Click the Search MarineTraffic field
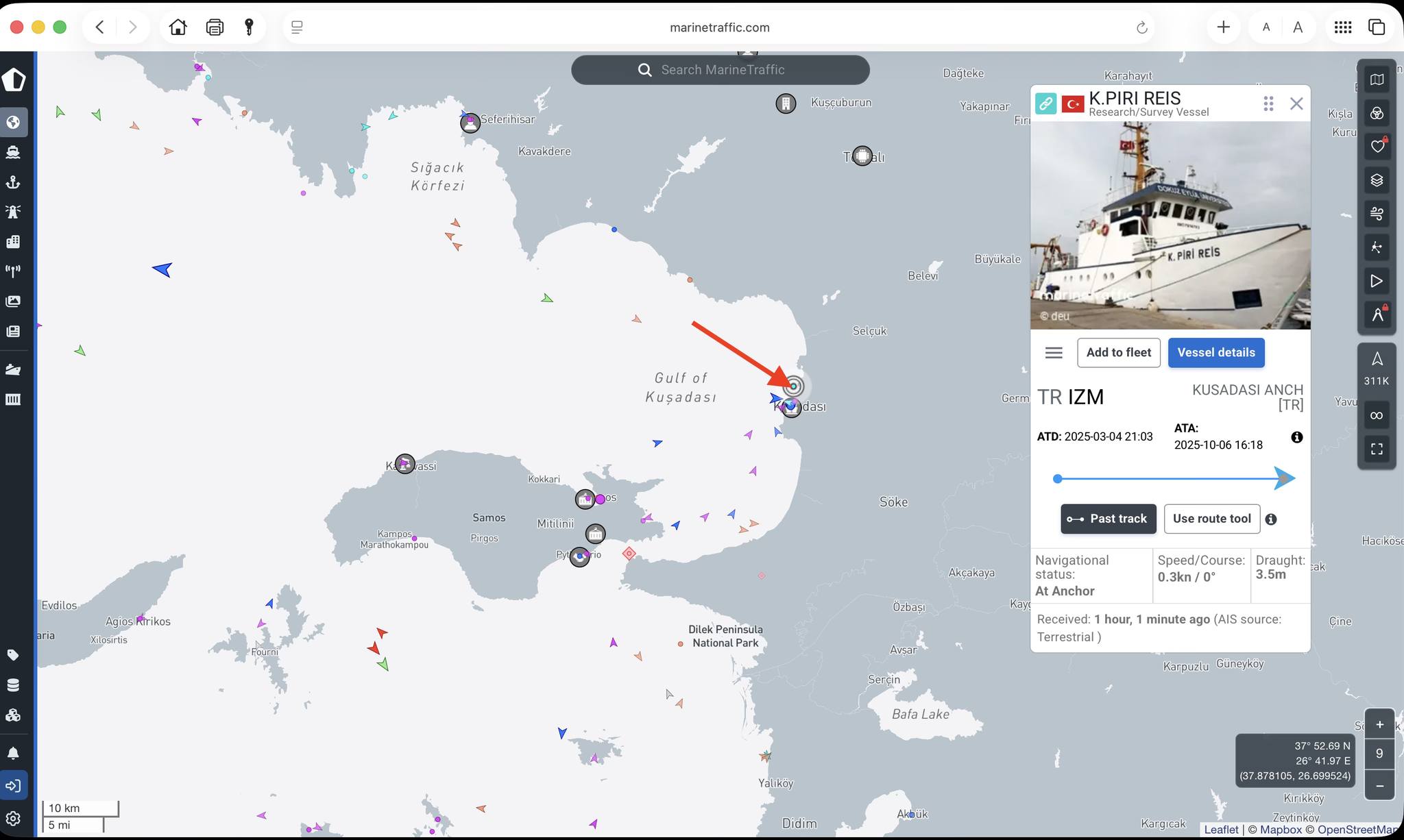The image size is (1404, 840). coord(721,70)
